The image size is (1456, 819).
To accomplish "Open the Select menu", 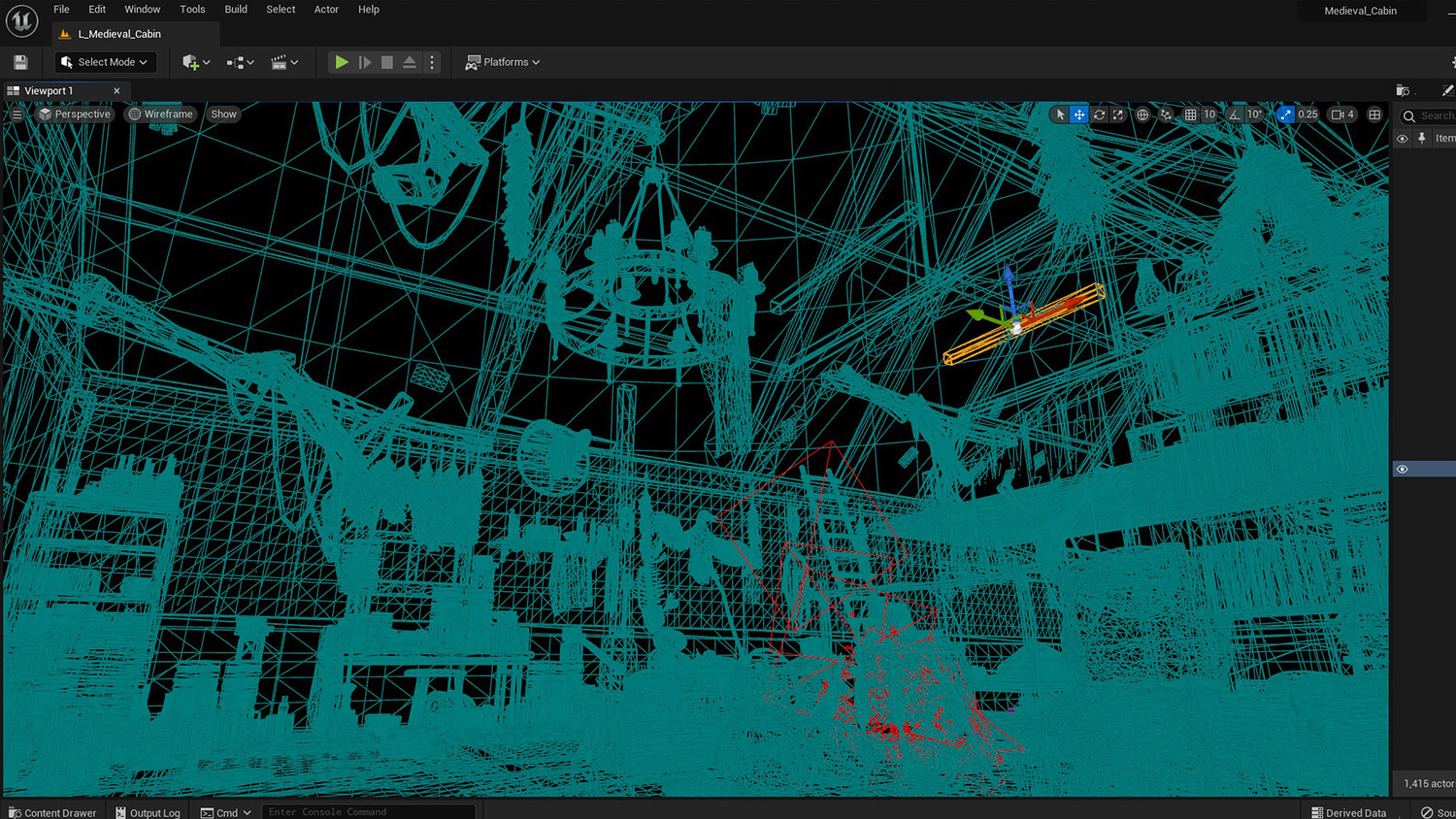I will [281, 10].
